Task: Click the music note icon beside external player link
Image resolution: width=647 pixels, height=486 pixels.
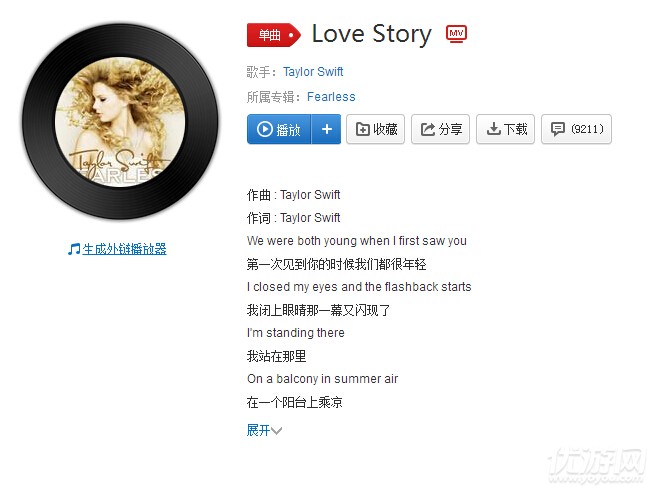Action: click(73, 249)
